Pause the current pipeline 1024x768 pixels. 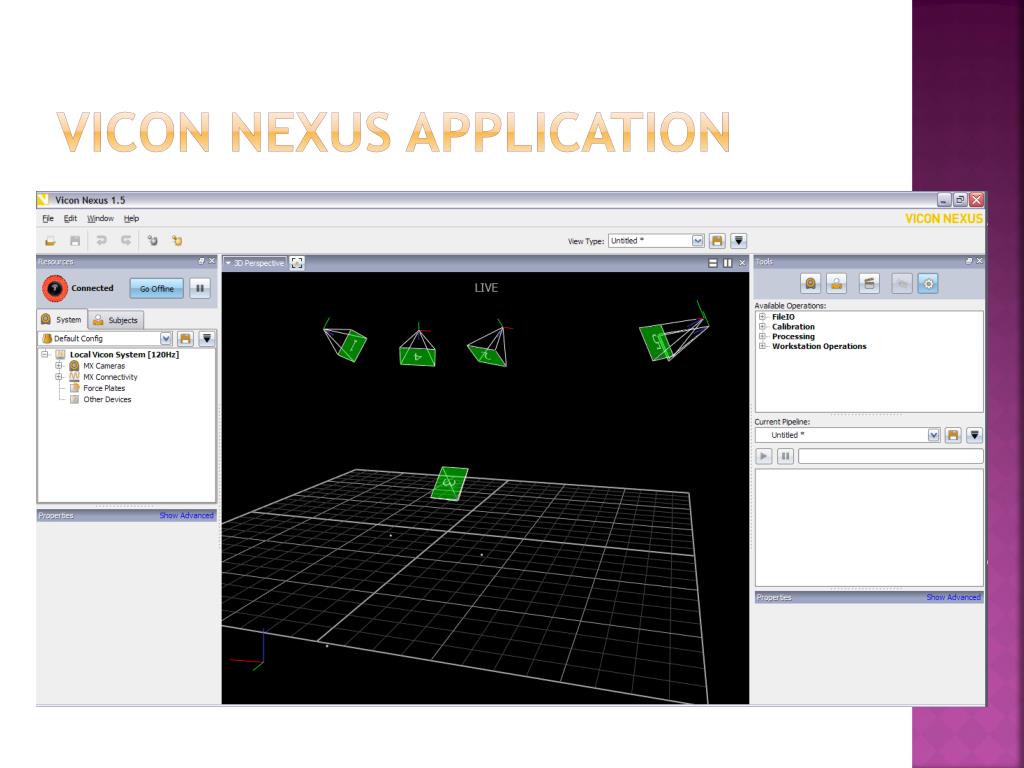pos(785,456)
